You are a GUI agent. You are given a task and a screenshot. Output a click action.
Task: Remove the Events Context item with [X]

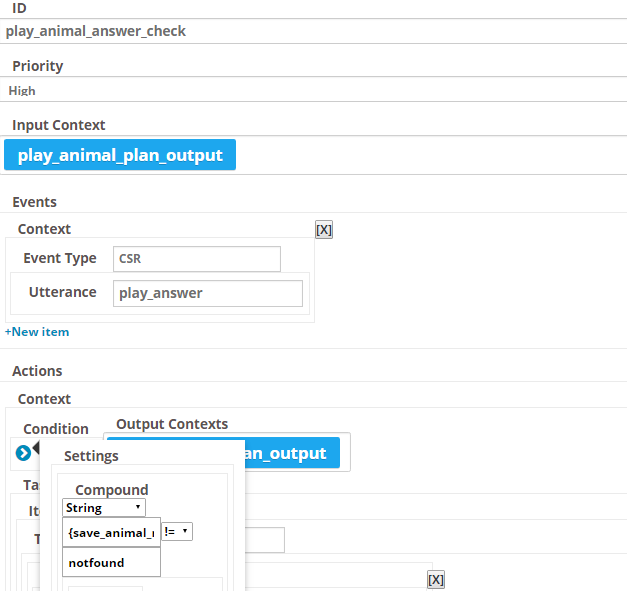click(324, 230)
